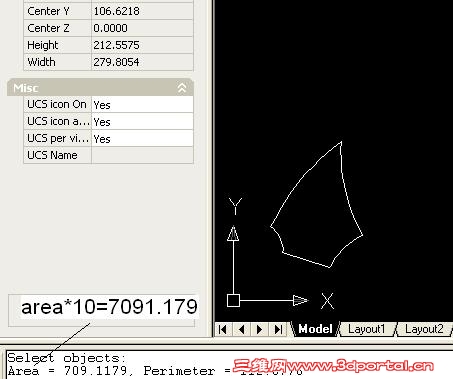Click the UCS origin square icon
Image resolution: width=453 pixels, height=379 pixels.
tap(233, 301)
